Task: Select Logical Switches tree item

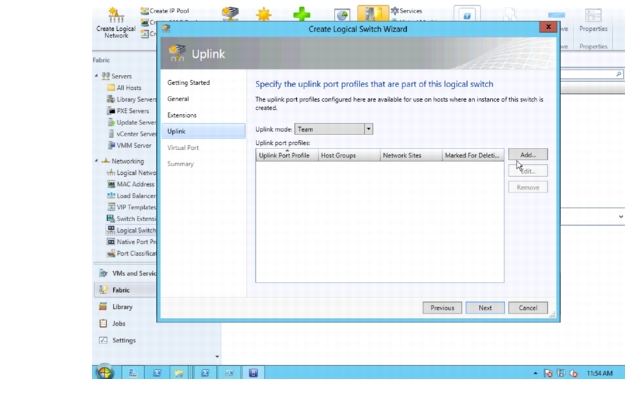Action: [x=131, y=230]
